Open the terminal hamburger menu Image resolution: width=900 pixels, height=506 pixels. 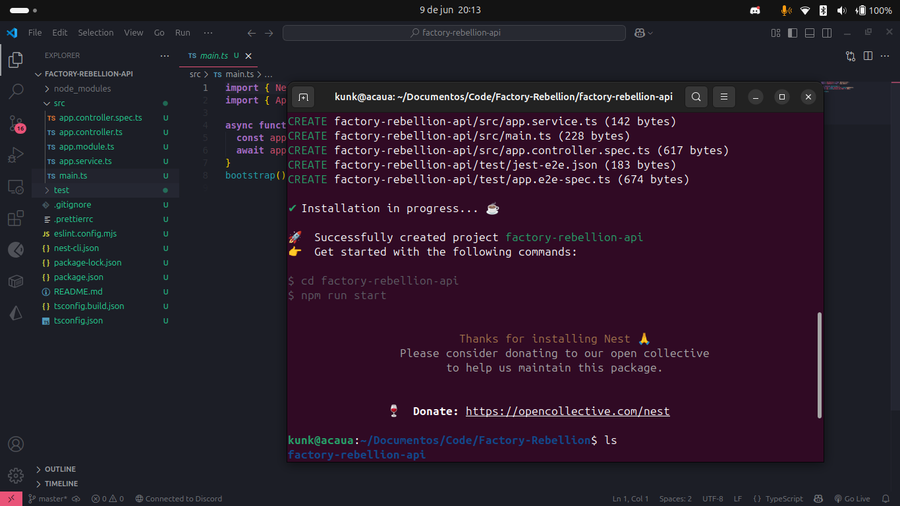coord(724,97)
